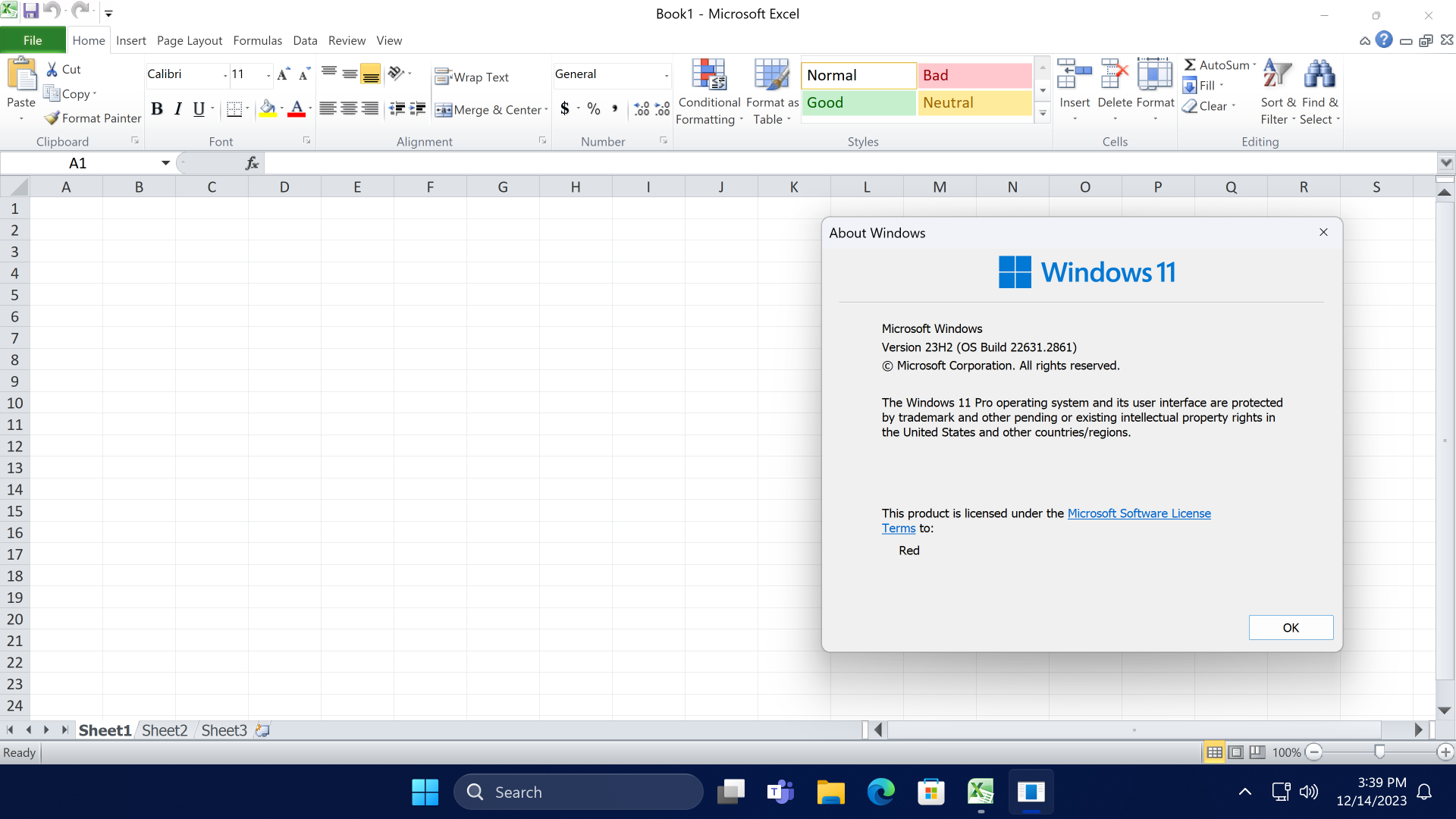Toggle Bold formatting
1456x819 pixels.
157,109
